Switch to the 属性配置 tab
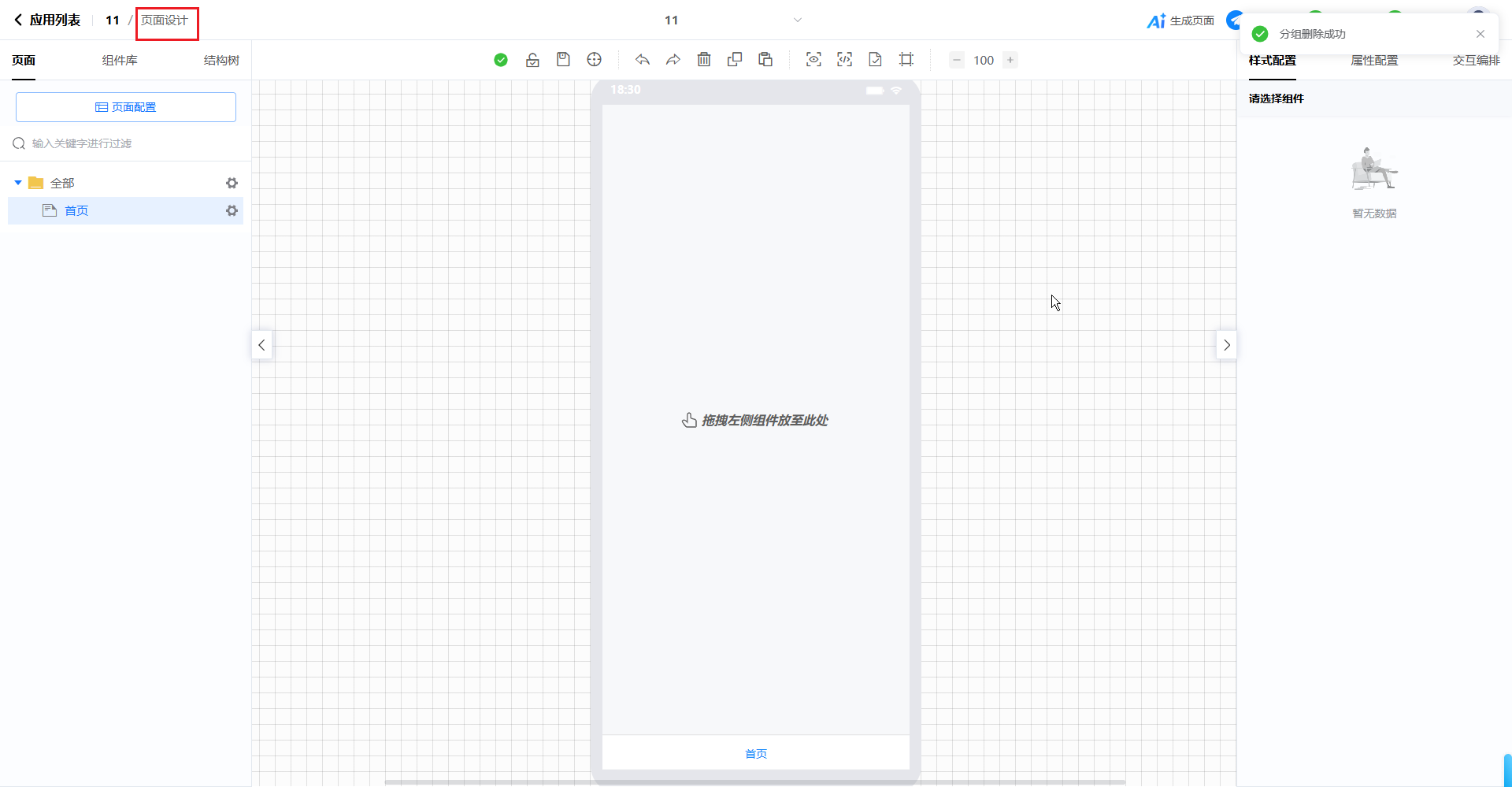This screenshot has height=787, width=1512. click(1374, 61)
